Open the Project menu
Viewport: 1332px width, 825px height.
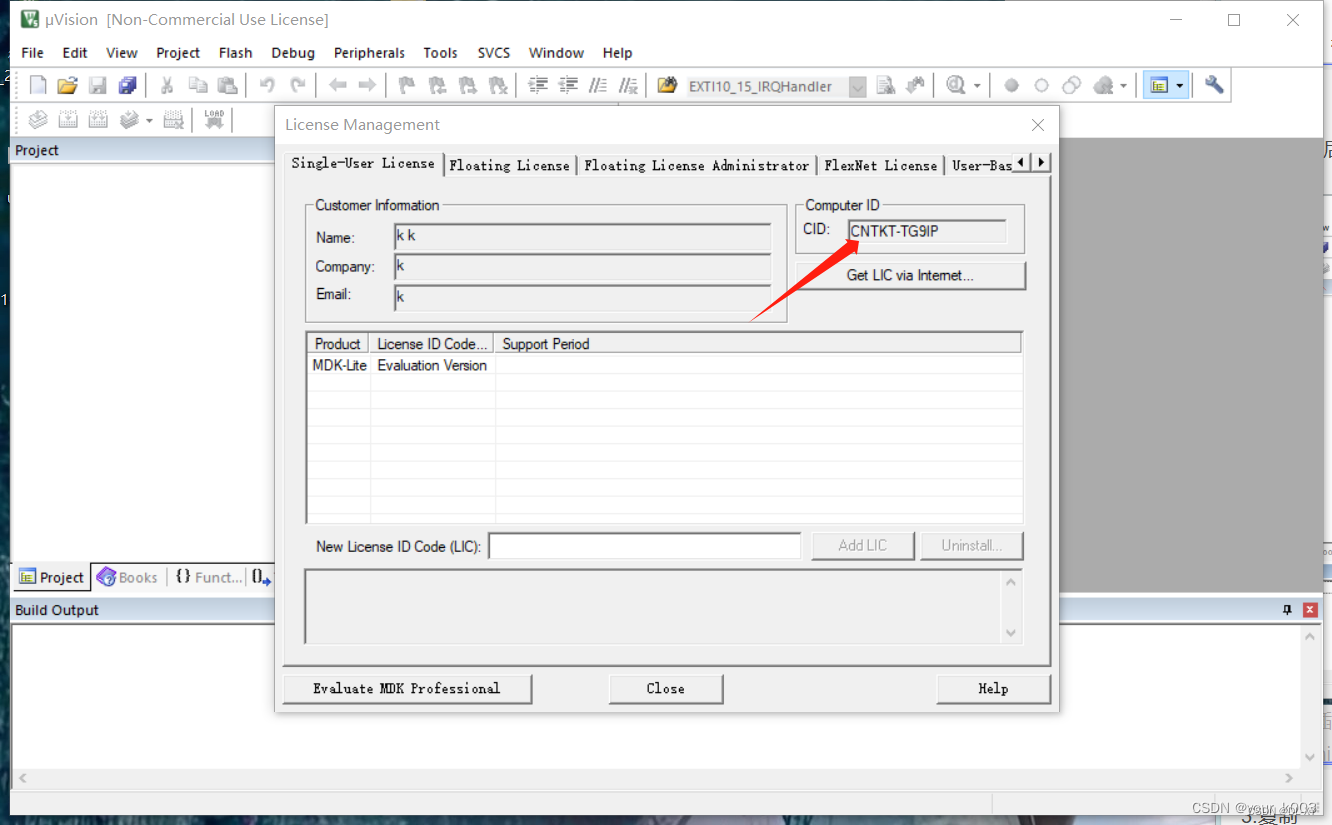[x=178, y=53]
